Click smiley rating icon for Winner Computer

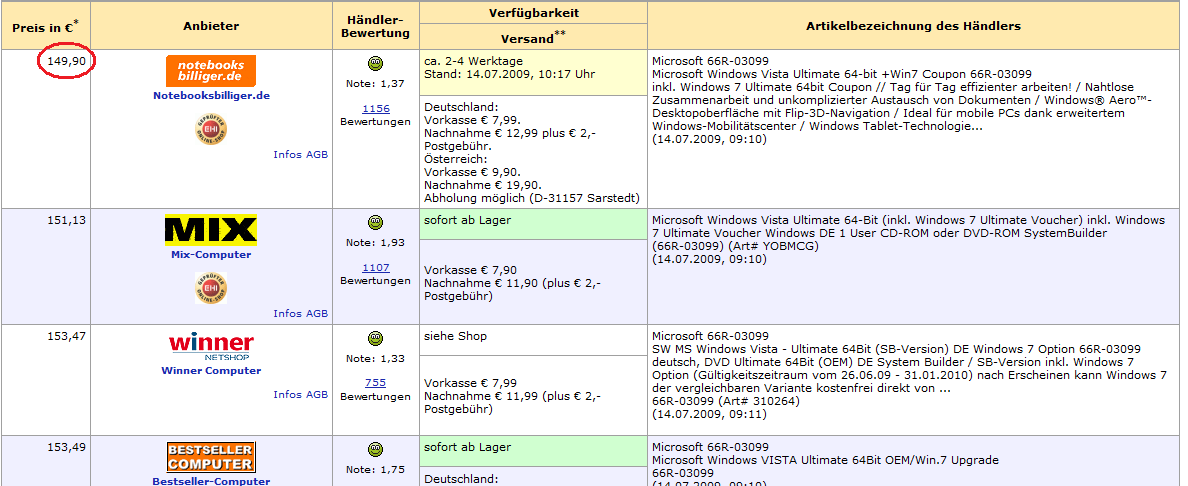point(376,338)
